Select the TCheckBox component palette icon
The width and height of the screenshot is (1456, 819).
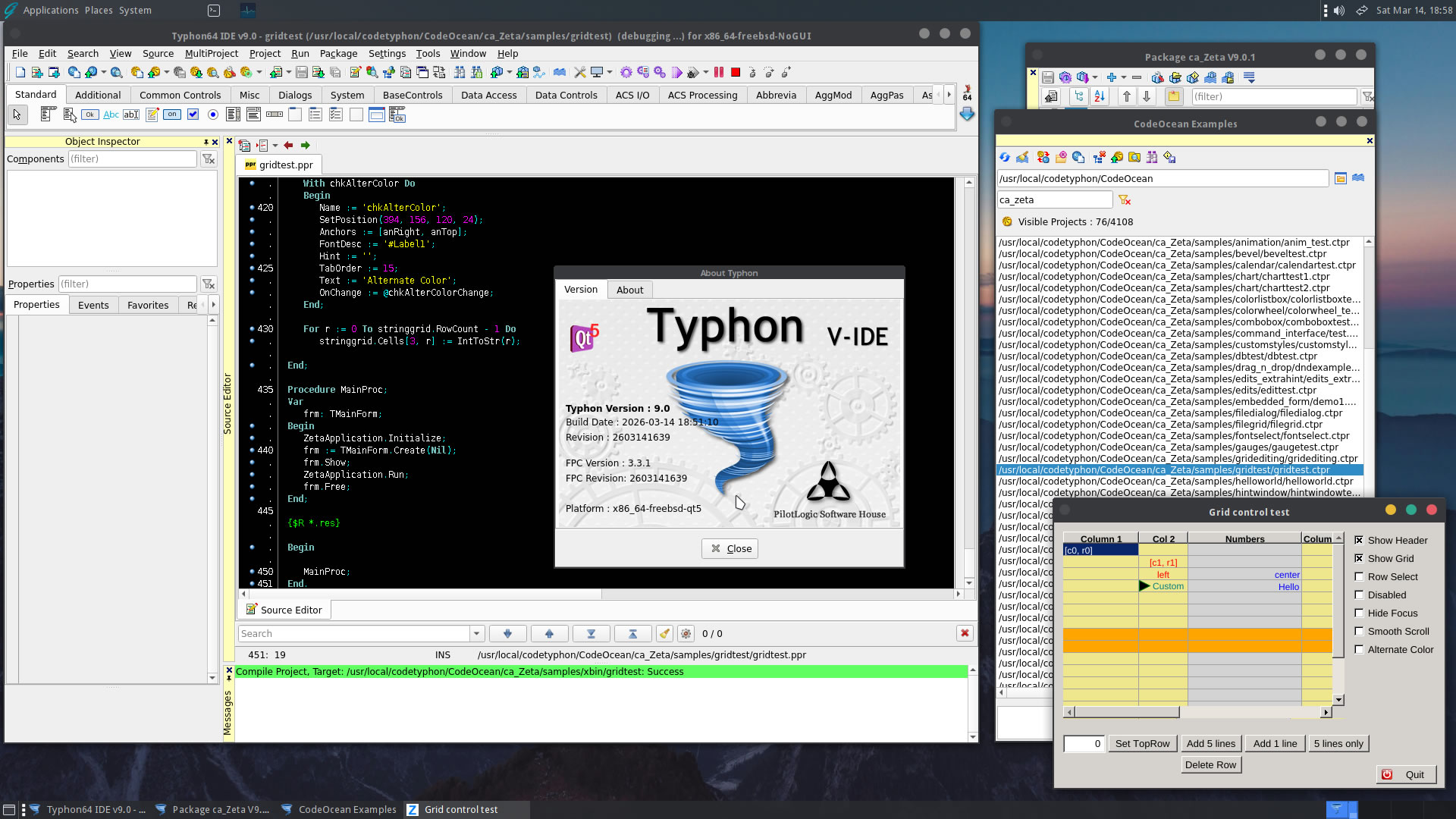pos(193,115)
